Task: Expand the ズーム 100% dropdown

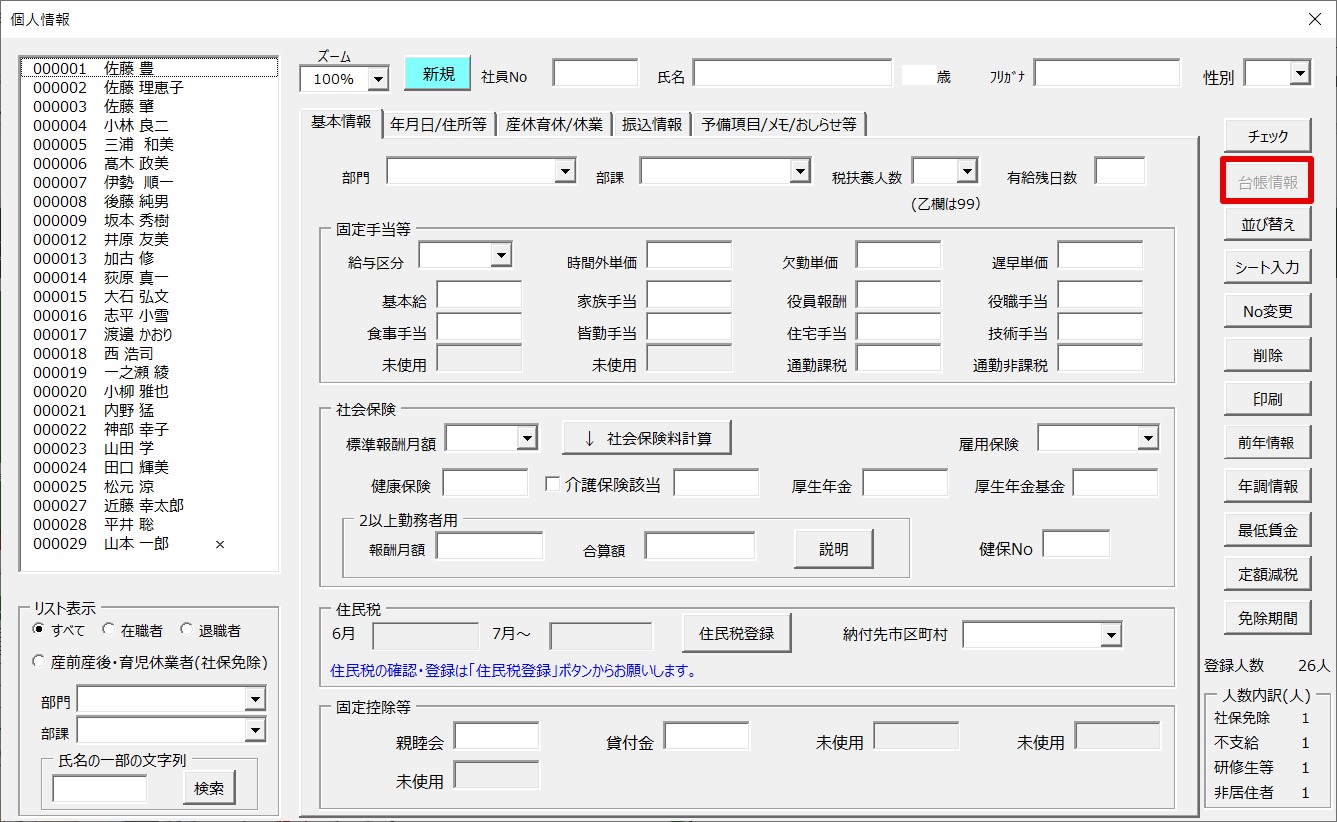Action: point(378,78)
